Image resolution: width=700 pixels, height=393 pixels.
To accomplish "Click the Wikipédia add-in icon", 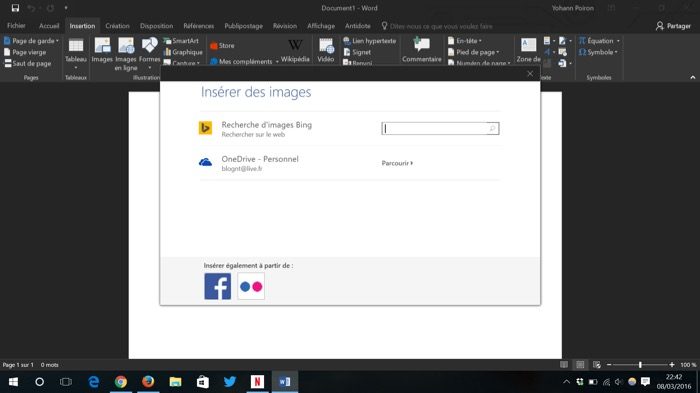I will click(x=295, y=50).
